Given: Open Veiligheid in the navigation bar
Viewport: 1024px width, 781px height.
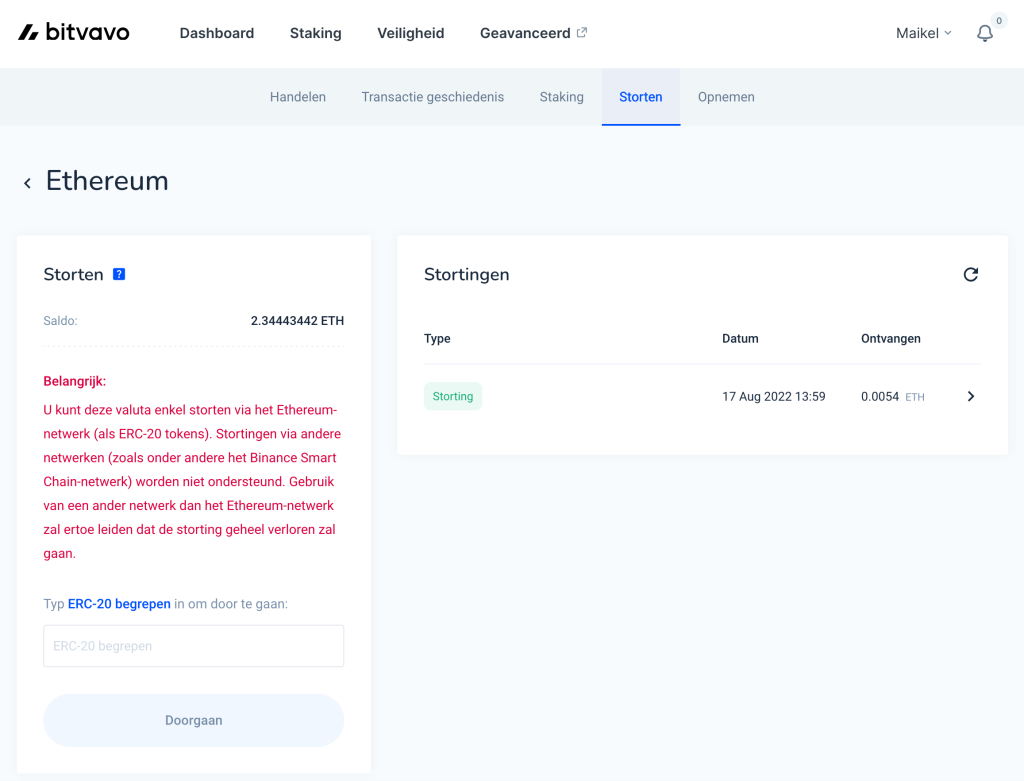Looking at the screenshot, I should pos(410,32).
